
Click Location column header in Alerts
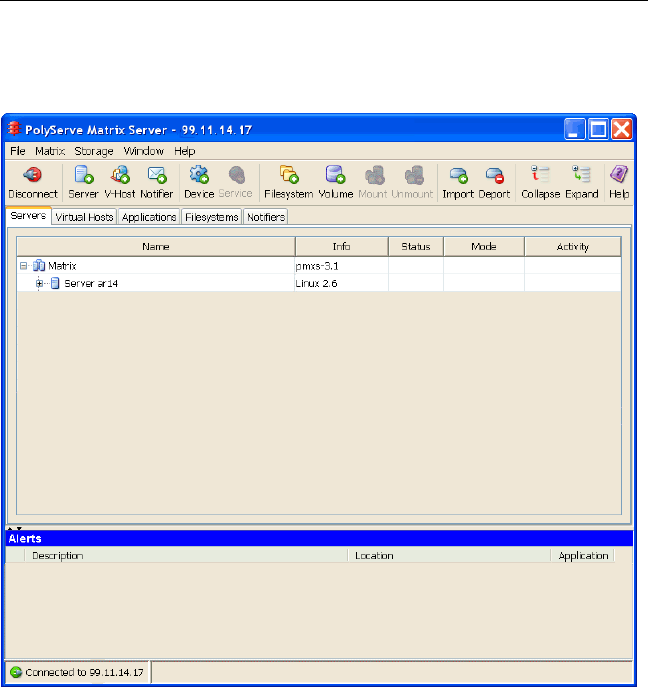(449, 556)
